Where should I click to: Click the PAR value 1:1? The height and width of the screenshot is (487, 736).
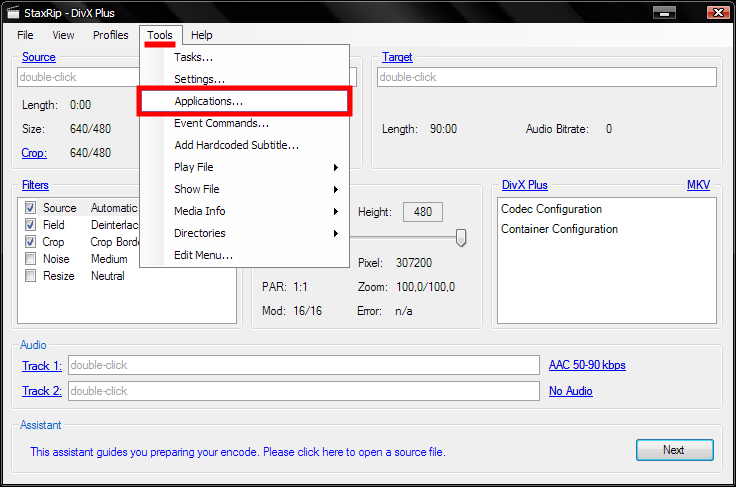300,287
